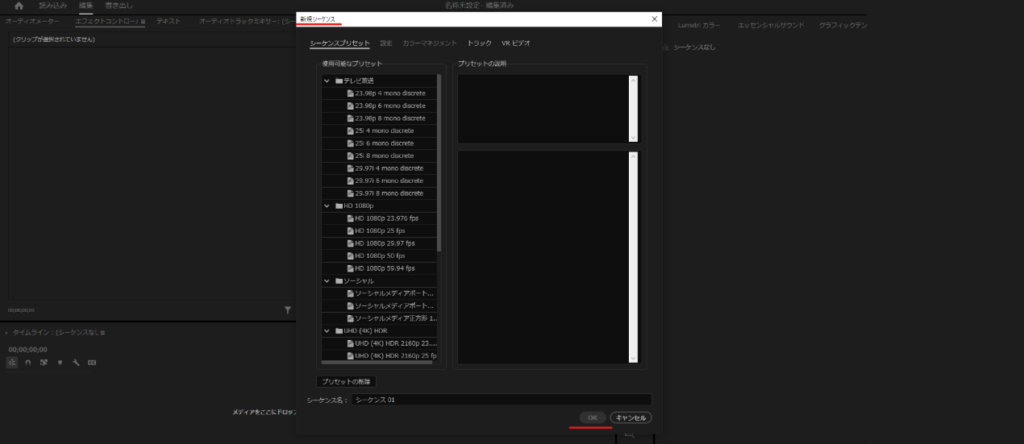Toggle the linked selection icon in timeline
The image size is (1024, 444).
tap(44, 362)
